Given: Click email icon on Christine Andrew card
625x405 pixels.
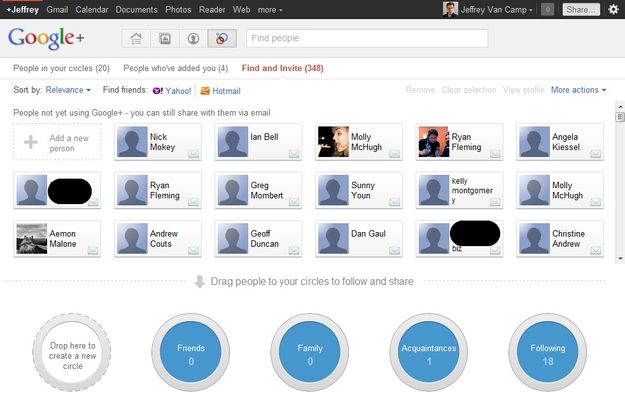Looking at the screenshot, I should coord(596,250).
